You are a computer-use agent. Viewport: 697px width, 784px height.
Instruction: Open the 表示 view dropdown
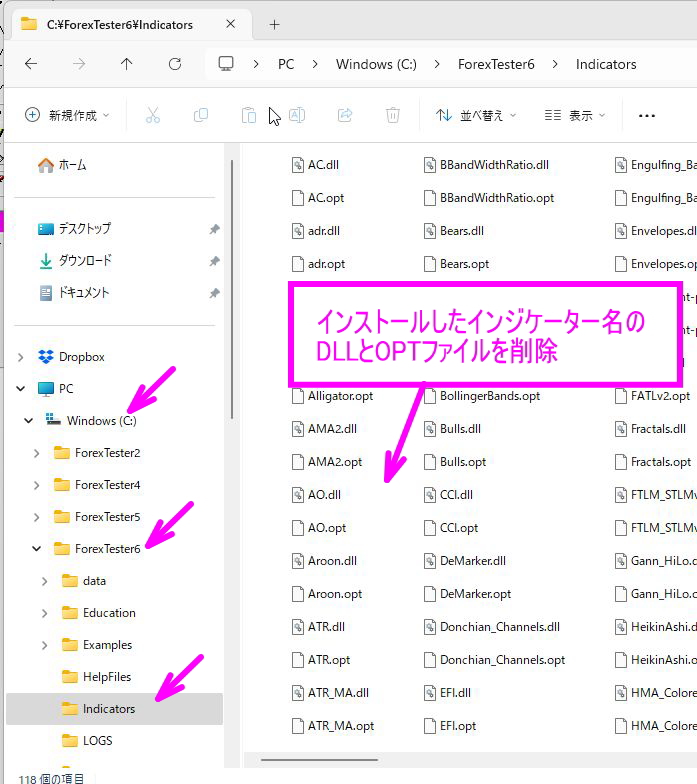pyautogui.click(x=575, y=116)
